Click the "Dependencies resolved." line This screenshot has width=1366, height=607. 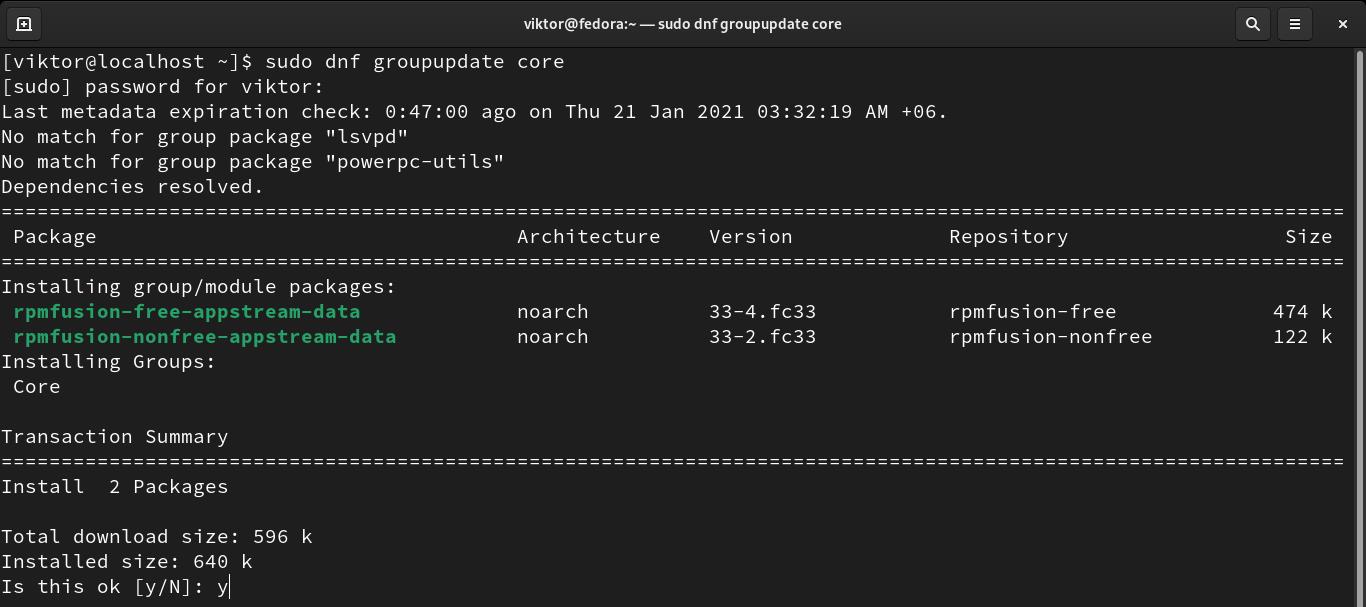point(132,187)
